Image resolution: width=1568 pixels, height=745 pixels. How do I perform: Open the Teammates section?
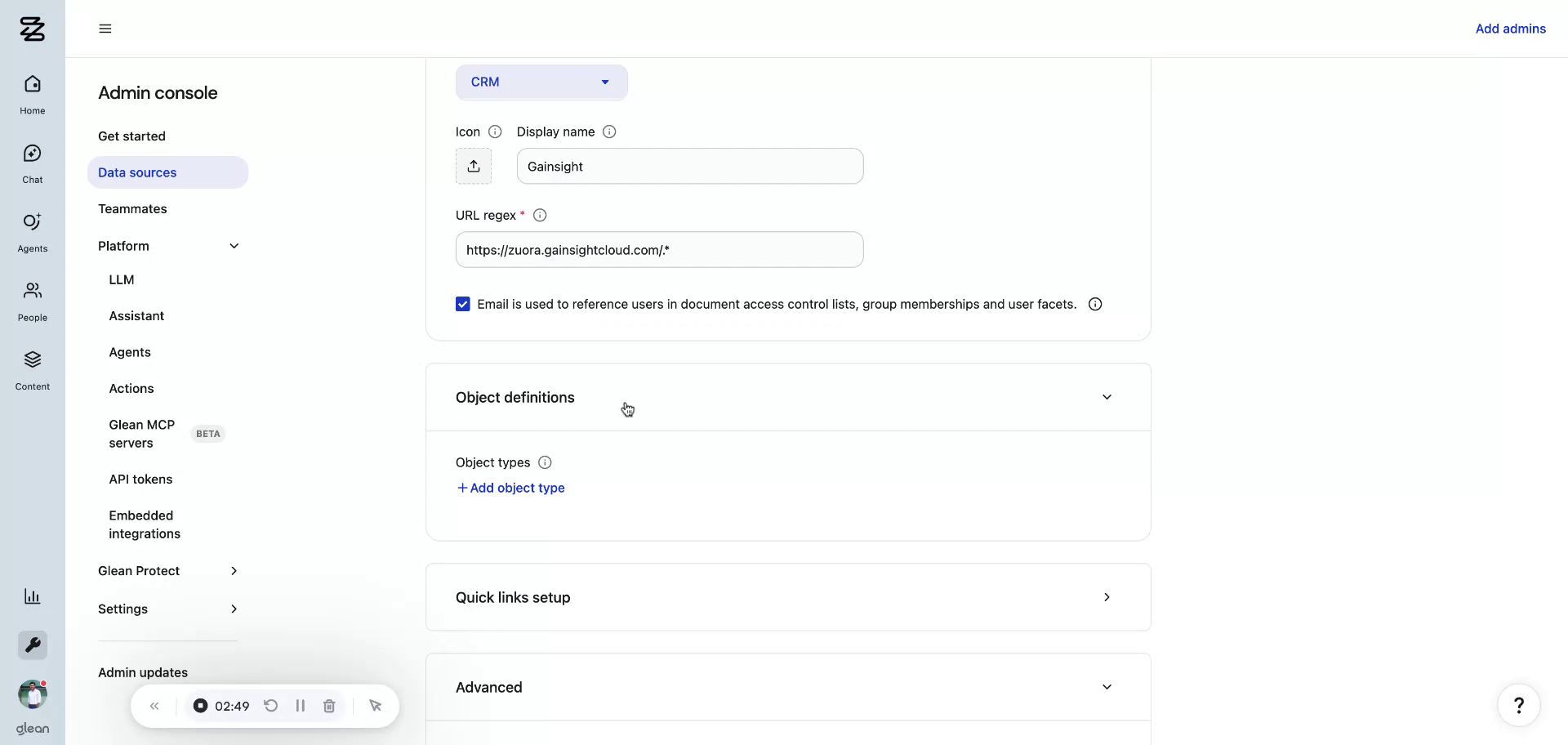pos(132,208)
